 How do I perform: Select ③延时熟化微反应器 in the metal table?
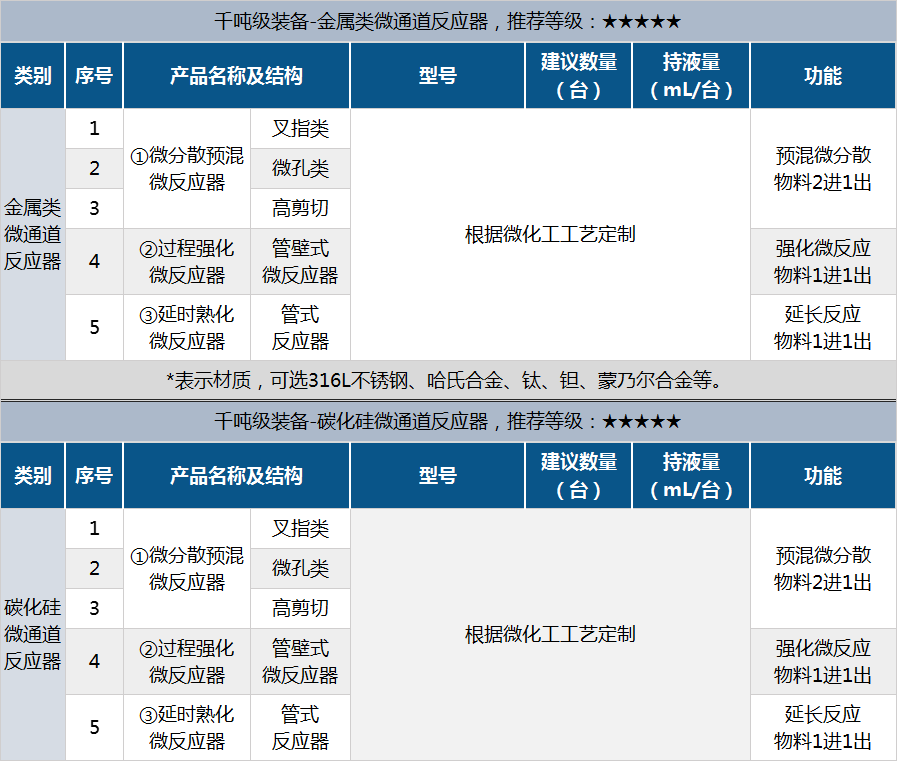click(187, 328)
